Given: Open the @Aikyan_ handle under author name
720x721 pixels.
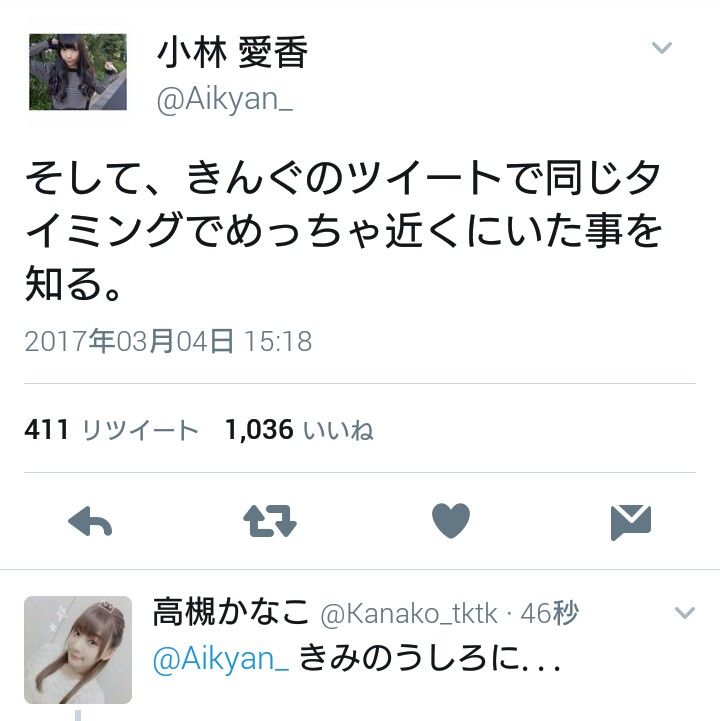Looking at the screenshot, I should tap(225, 99).
